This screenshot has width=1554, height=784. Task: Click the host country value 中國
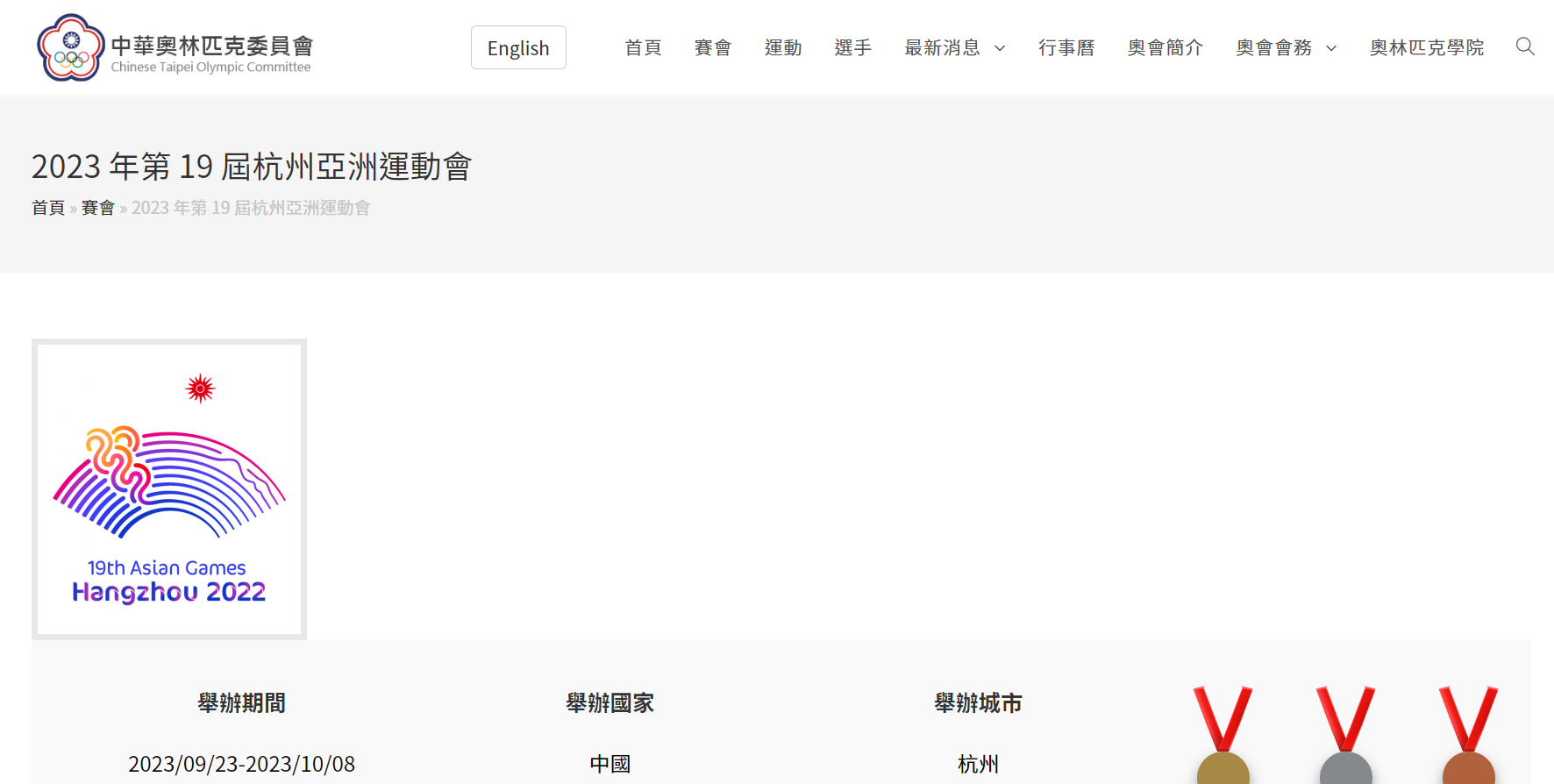pyautogui.click(x=610, y=764)
